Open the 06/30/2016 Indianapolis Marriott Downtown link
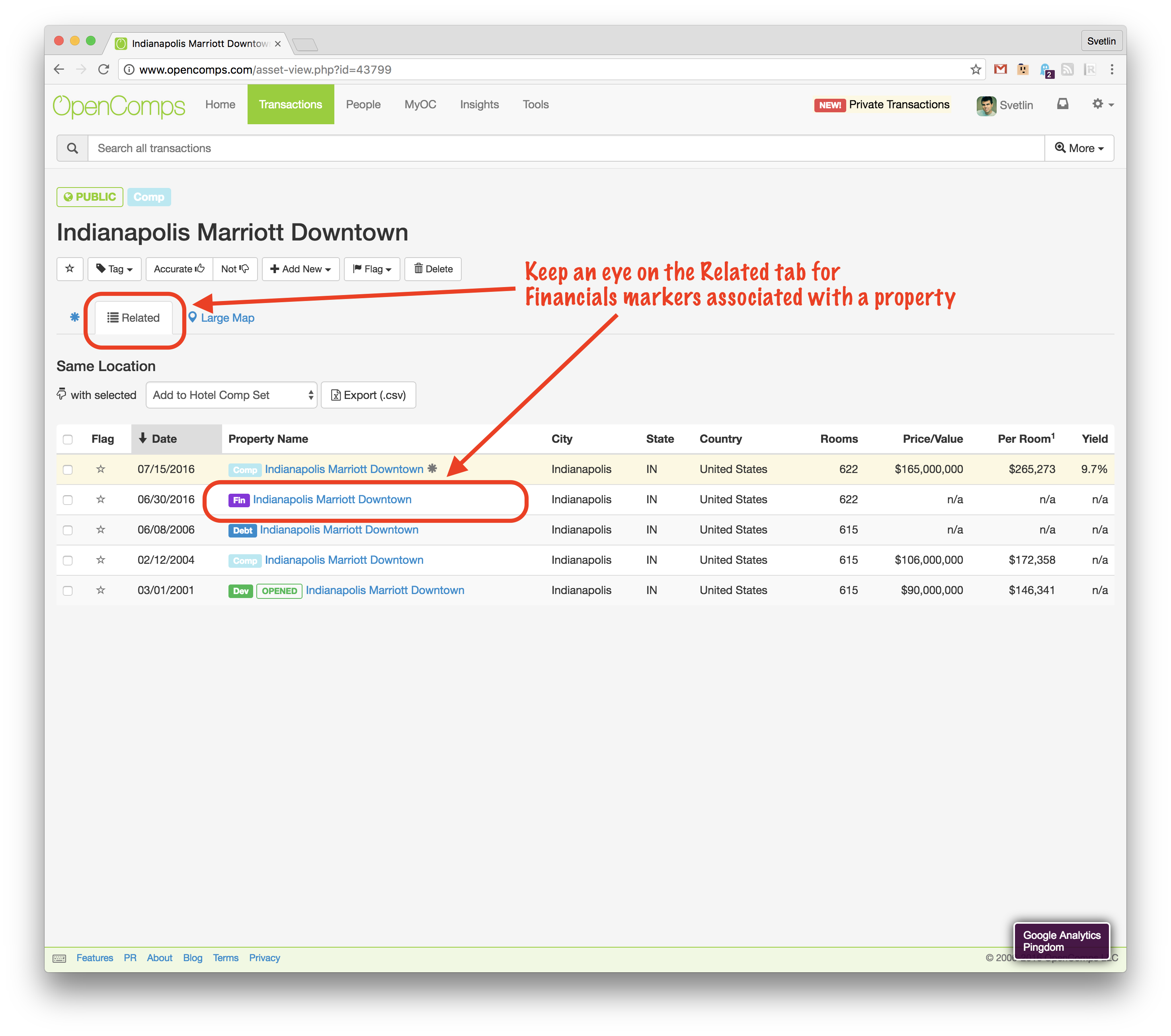 pos(332,500)
